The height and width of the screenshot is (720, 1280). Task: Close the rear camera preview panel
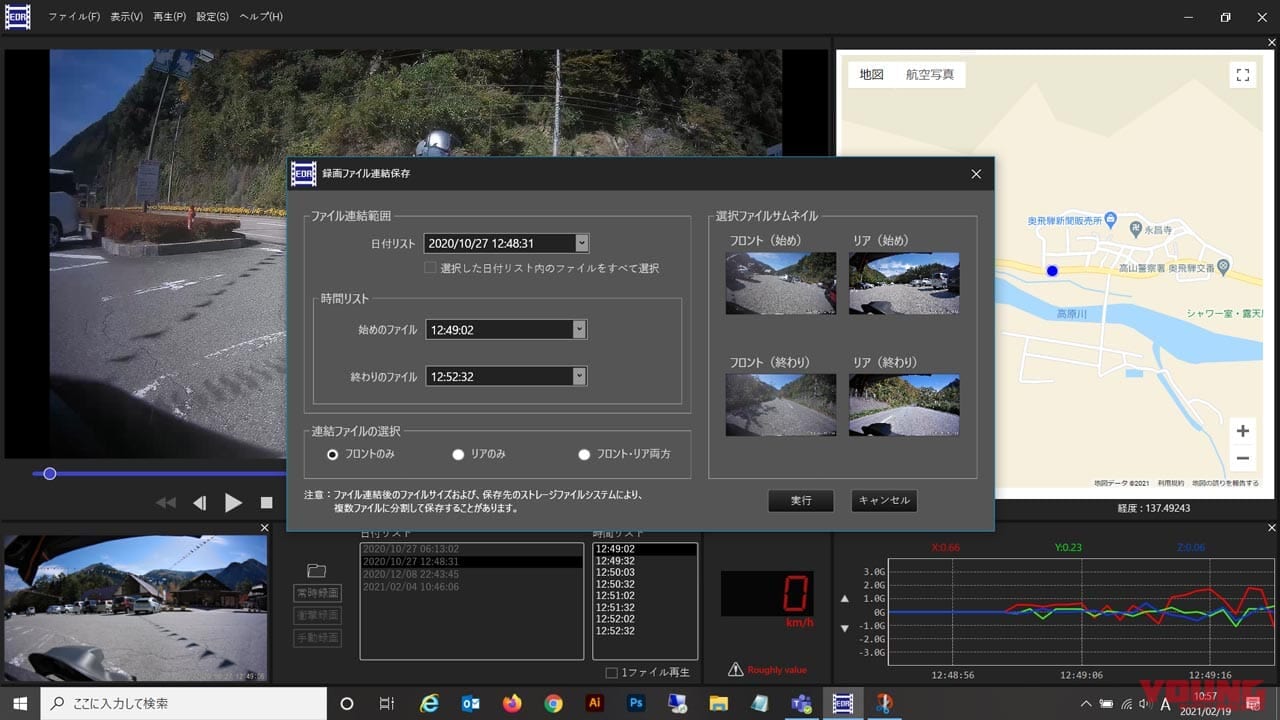point(265,528)
